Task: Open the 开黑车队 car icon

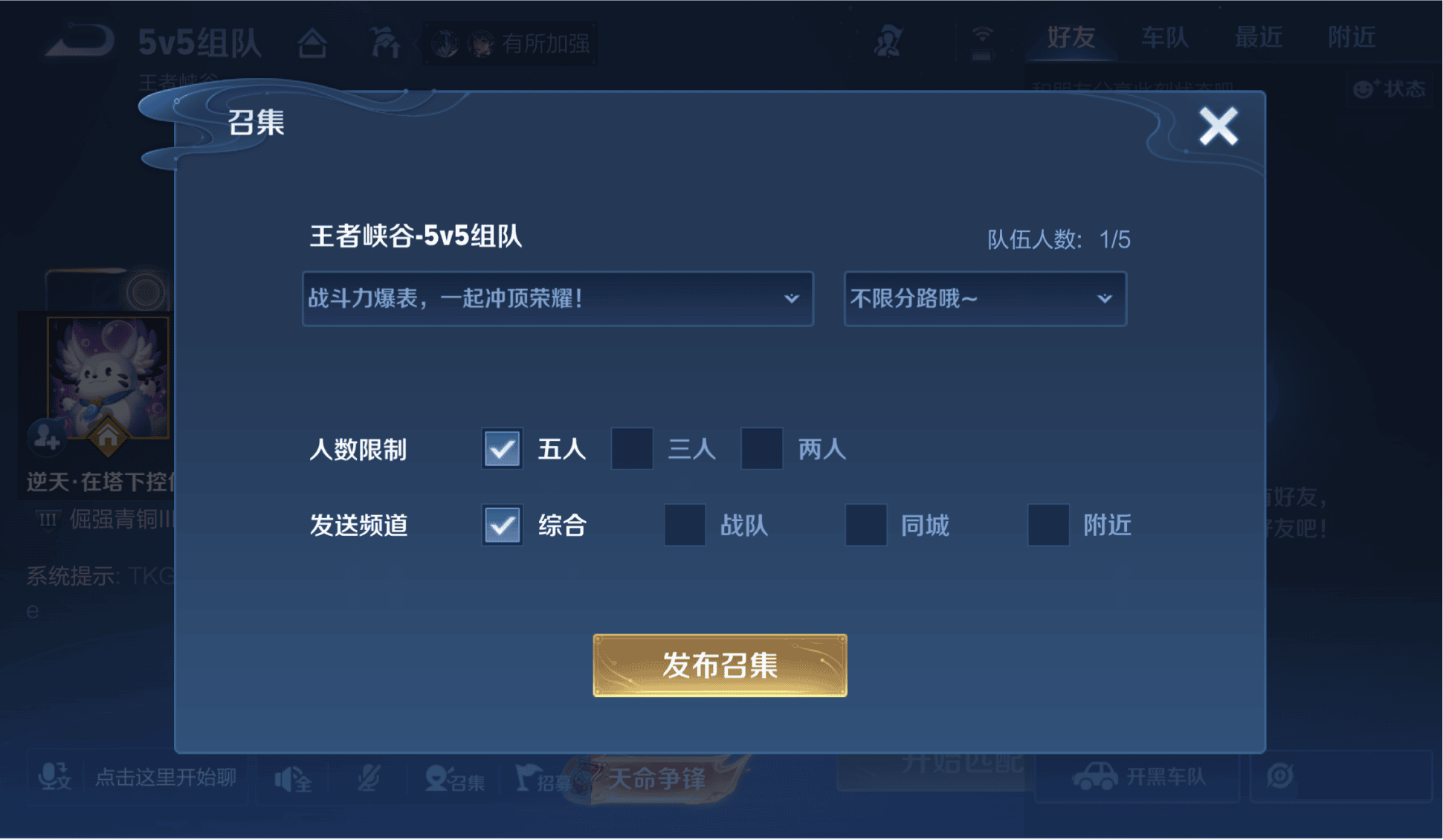Action: click(x=1094, y=776)
